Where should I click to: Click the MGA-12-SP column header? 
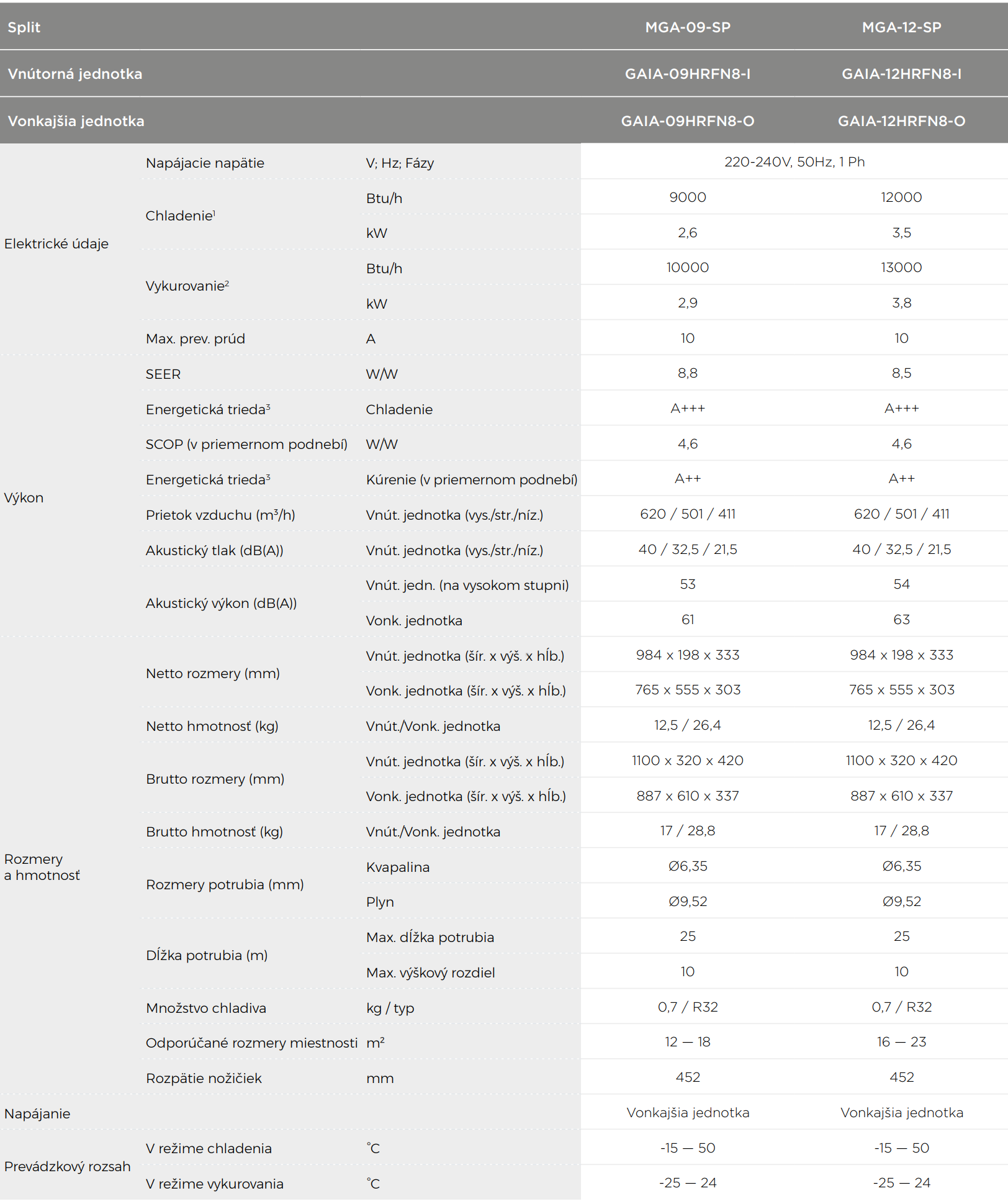[901, 27]
